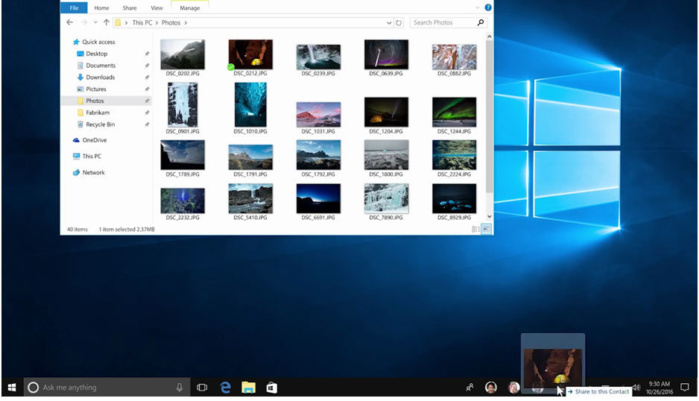Click the DSC_1792.JPG file name
Viewport: 699px width, 401px height.
click(x=318, y=174)
